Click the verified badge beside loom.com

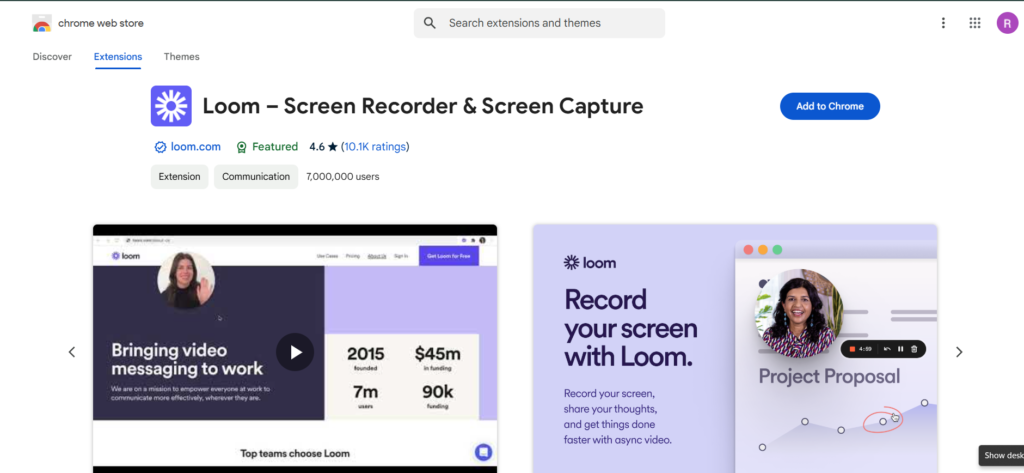(160, 147)
